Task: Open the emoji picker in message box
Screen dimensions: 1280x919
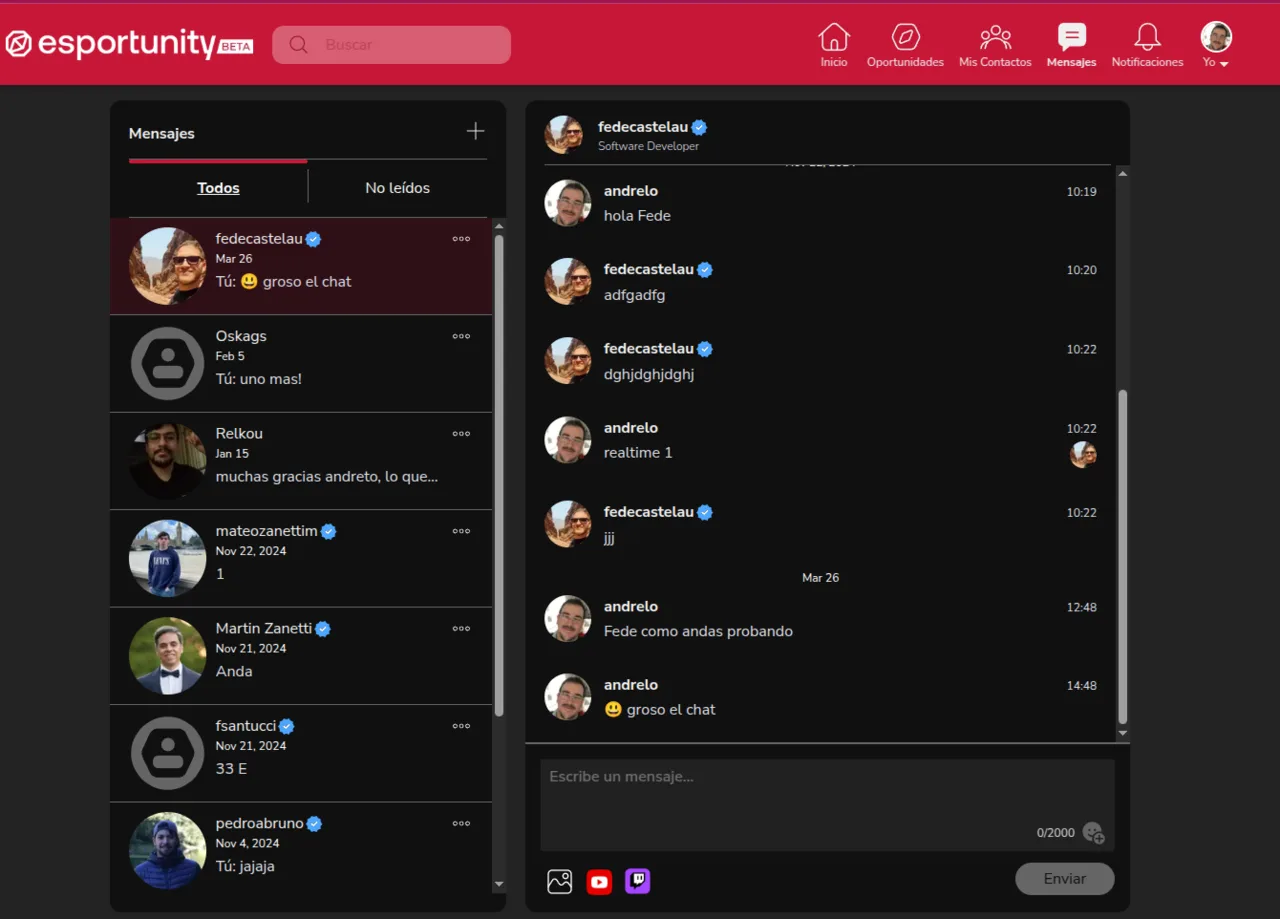Action: [1093, 832]
